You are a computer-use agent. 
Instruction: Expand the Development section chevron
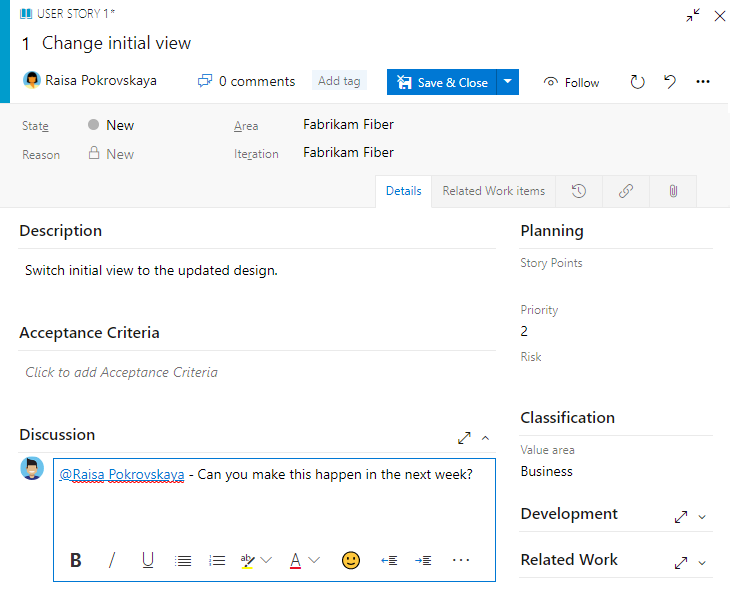click(x=702, y=517)
